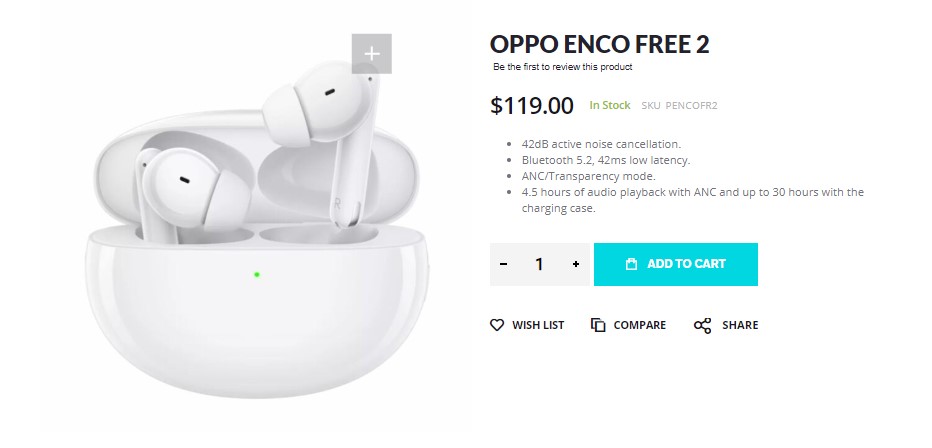Click the heart wish list icon
Viewport: 932px width, 448px height.
(x=497, y=325)
